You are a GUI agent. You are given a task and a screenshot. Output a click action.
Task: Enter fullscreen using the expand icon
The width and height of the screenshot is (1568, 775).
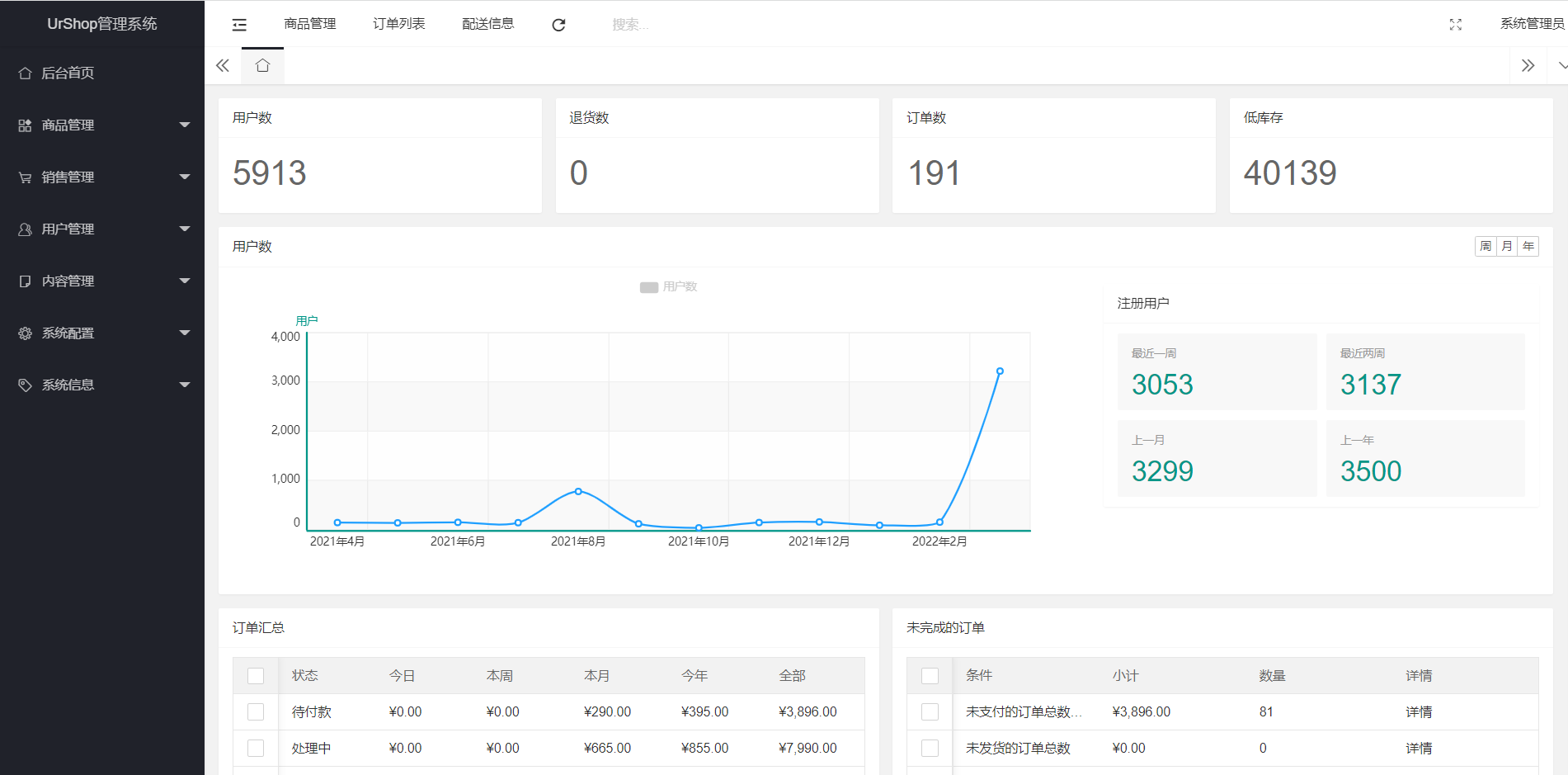[1455, 25]
